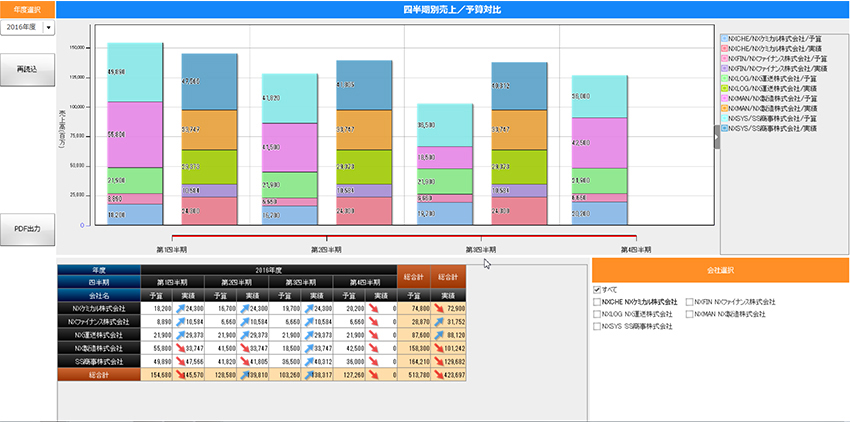Click the 第4四半期 column header in table
Viewport: 850px width, 428px height.
[365, 282]
